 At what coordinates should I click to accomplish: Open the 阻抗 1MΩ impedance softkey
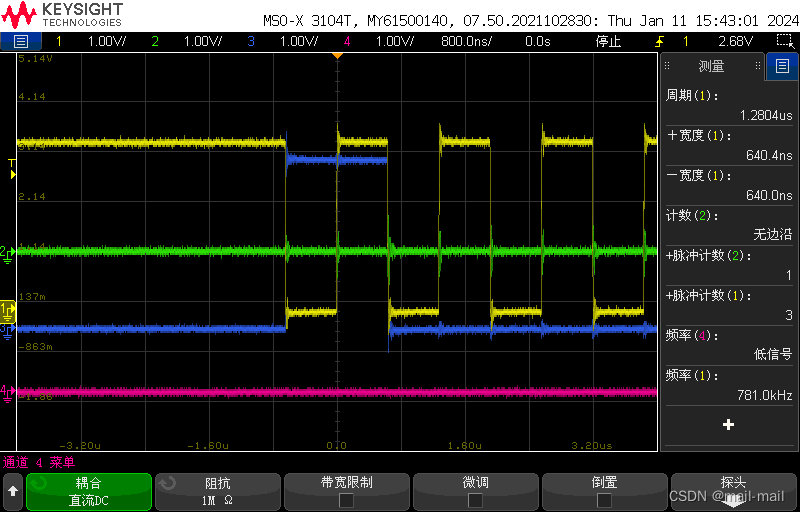[x=218, y=492]
